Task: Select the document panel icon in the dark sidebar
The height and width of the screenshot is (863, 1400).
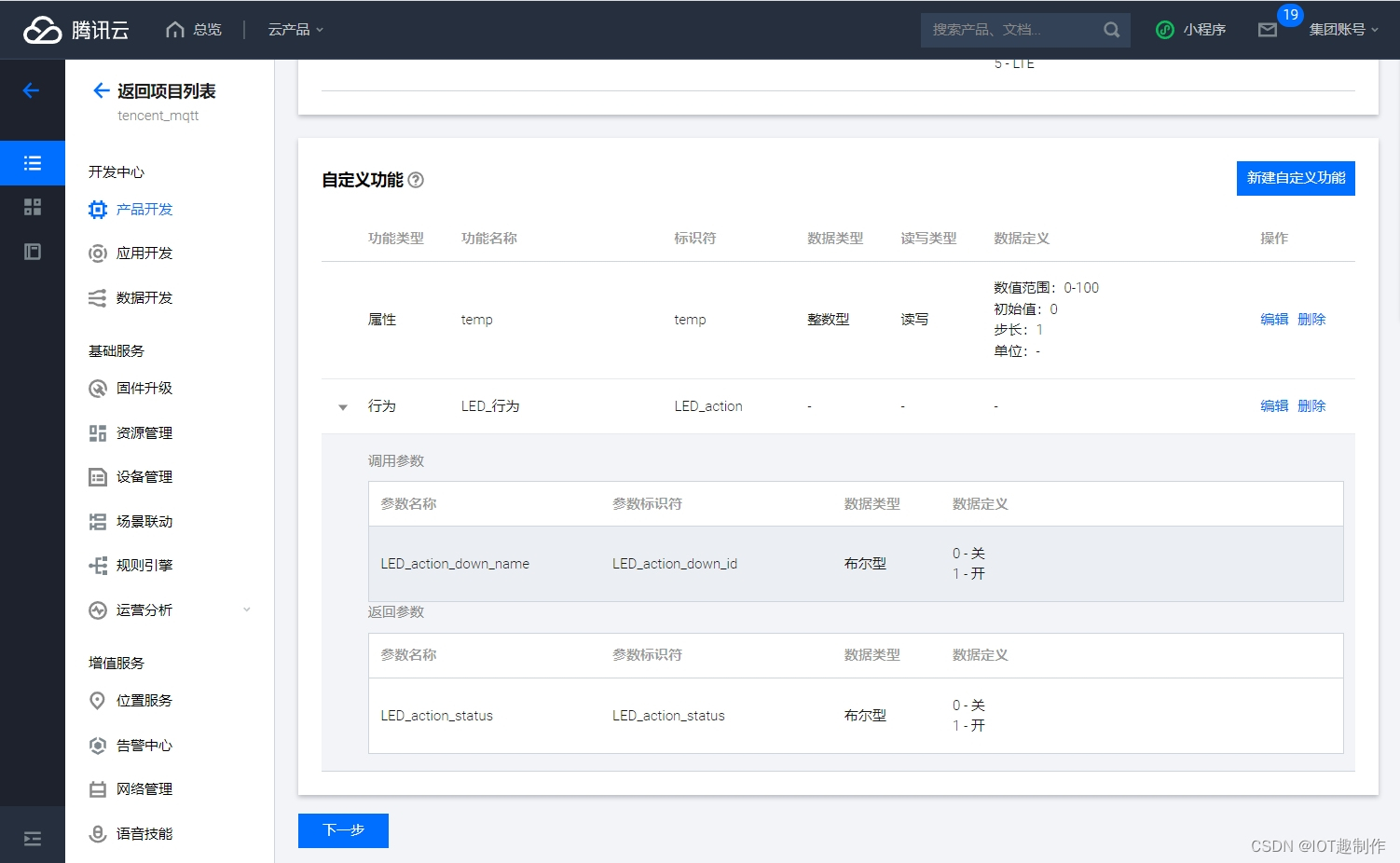Action: point(33,252)
